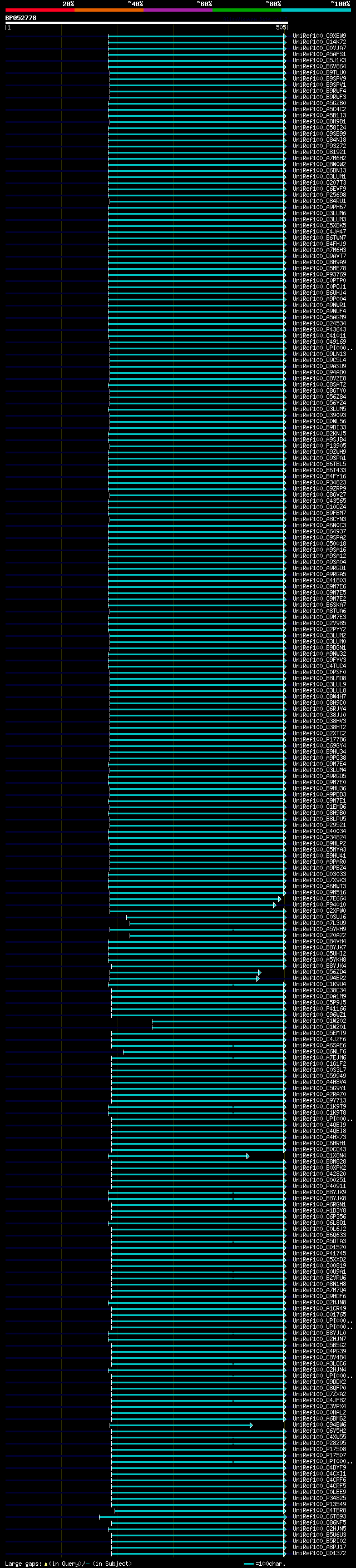Image resolution: width=356 pixels, height=1568 pixels.
Task: Select label UniRef100_Q5EMT9
Action: point(319,1033)
